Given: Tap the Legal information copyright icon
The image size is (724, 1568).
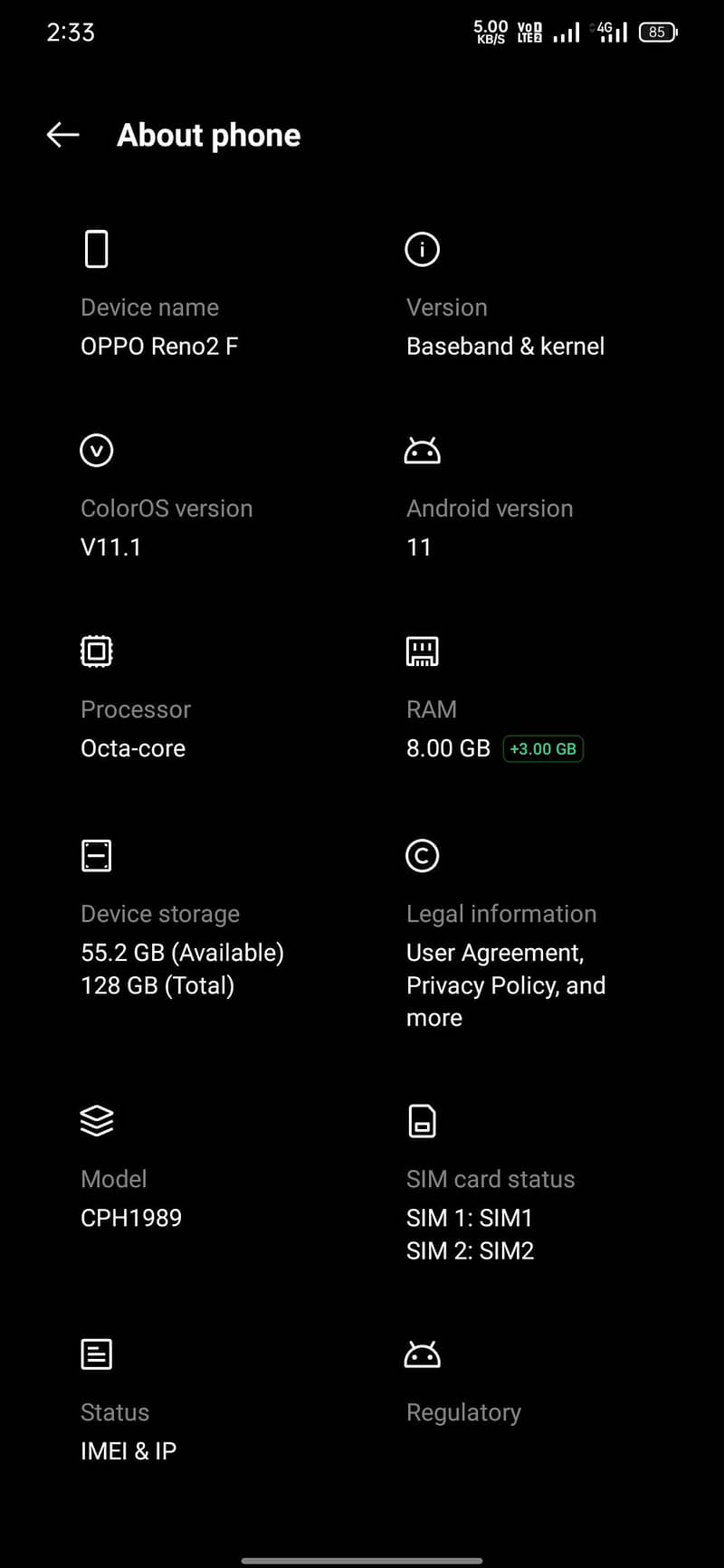Looking at the screenshot, I should coord(422,855).
